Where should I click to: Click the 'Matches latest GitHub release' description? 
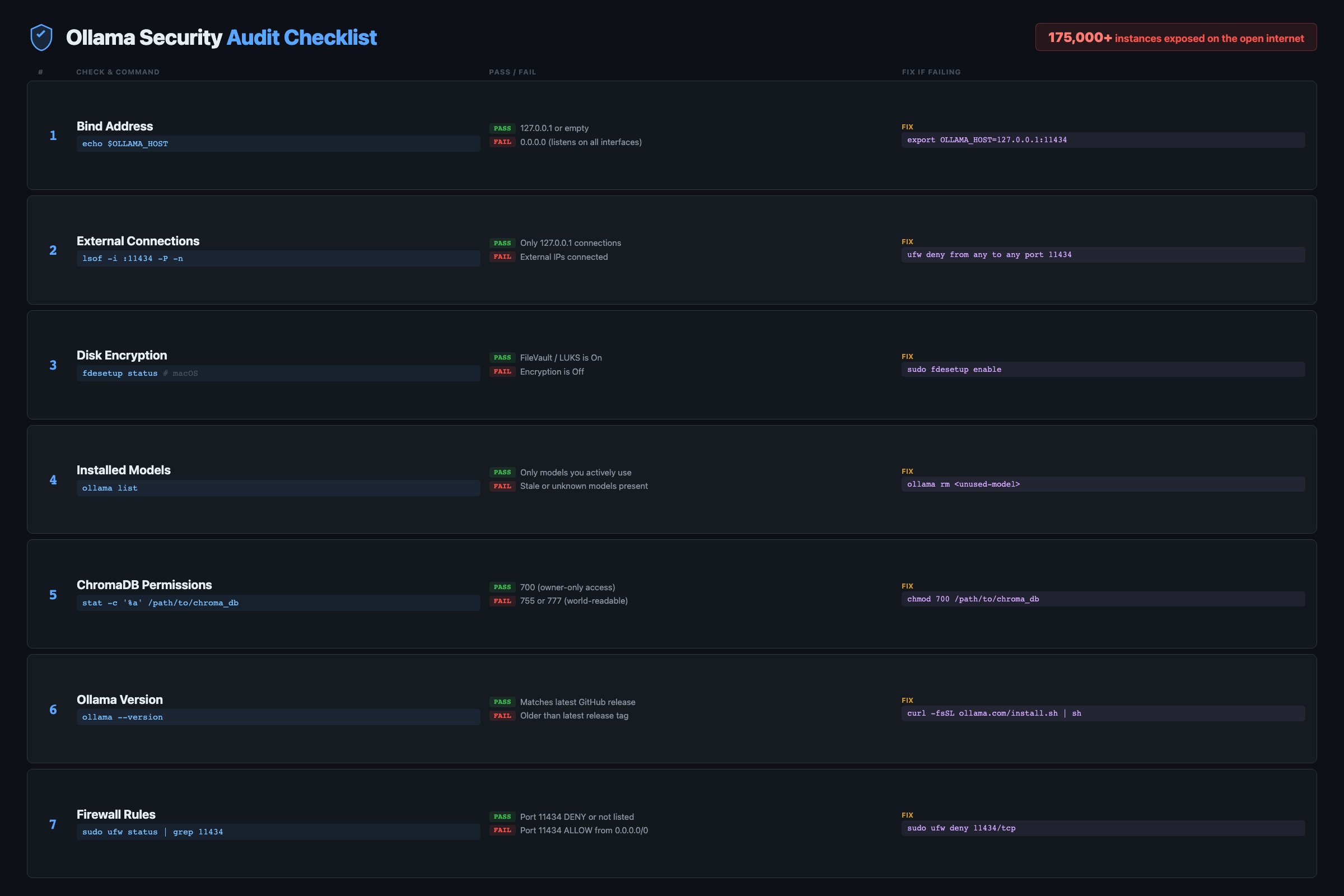click(x=578, y=702)
